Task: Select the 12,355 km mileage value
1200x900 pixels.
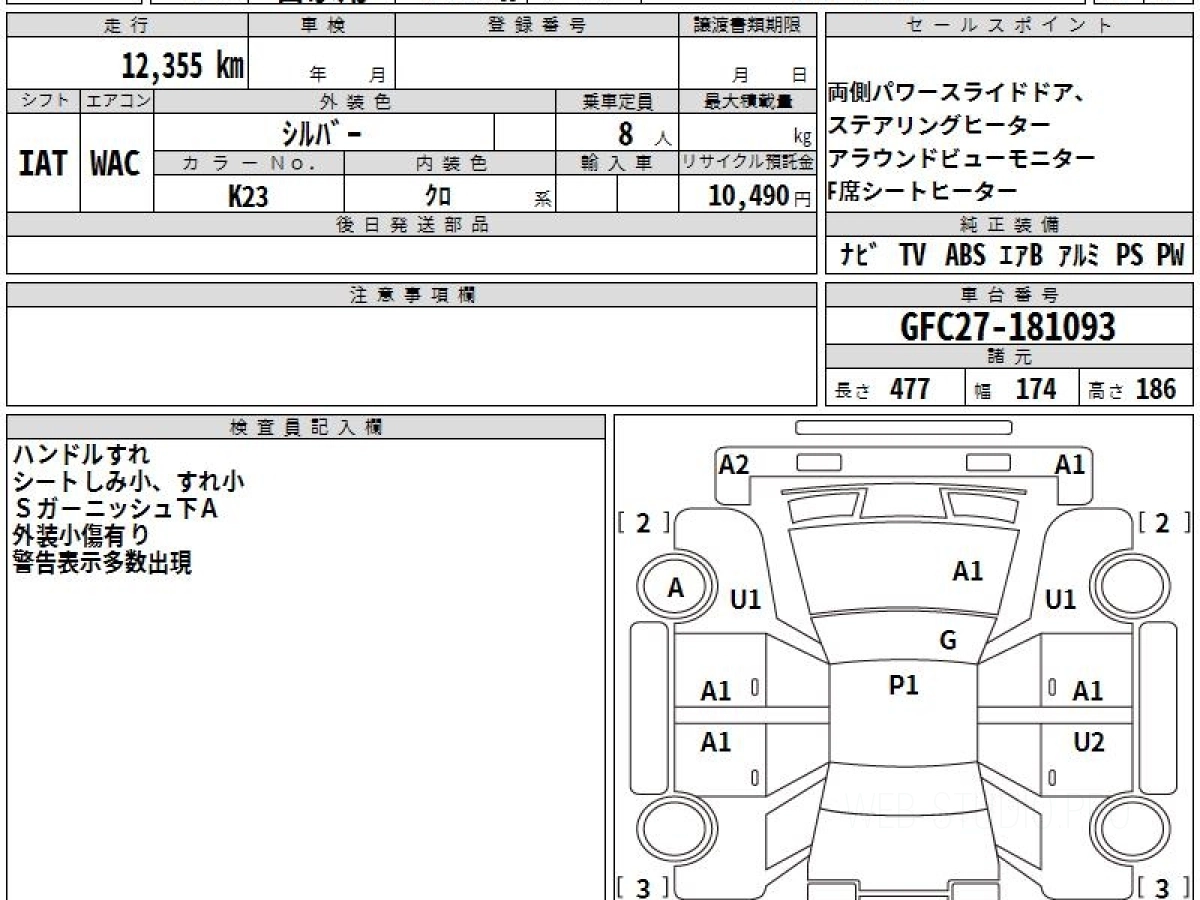Action: coord(183,67)
